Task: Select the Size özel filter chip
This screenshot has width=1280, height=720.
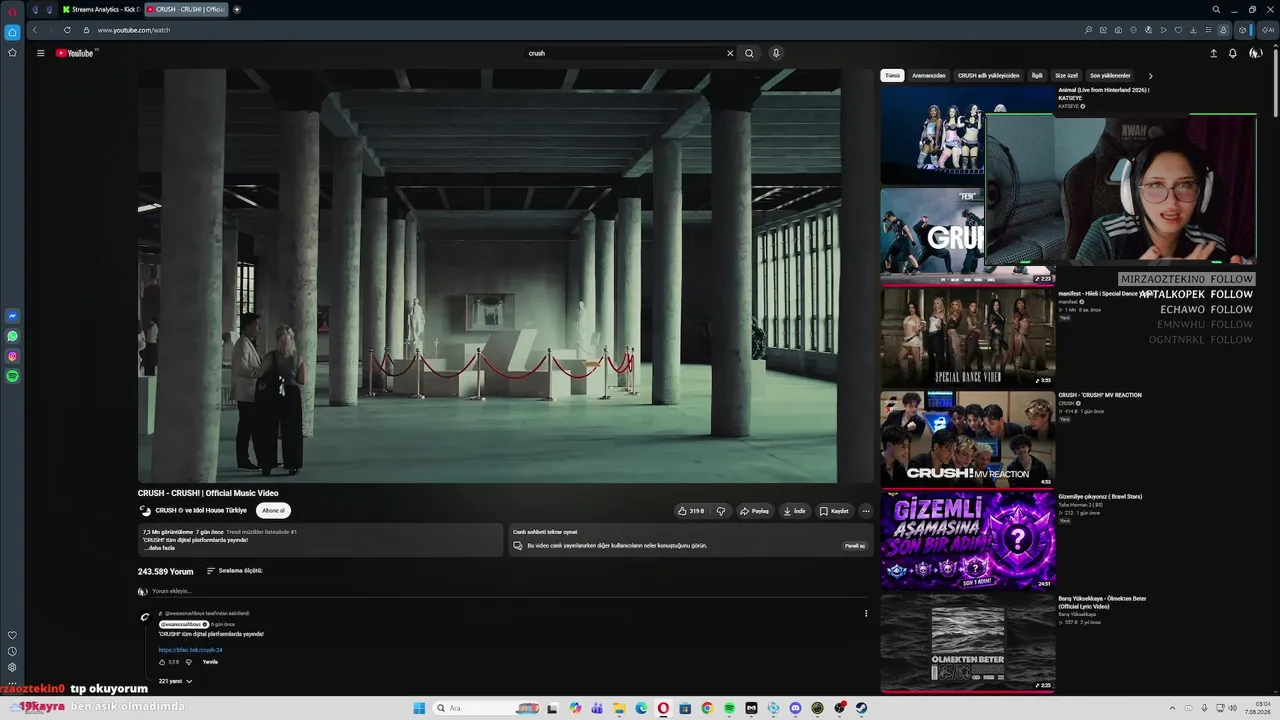Action: point(1067,75)
